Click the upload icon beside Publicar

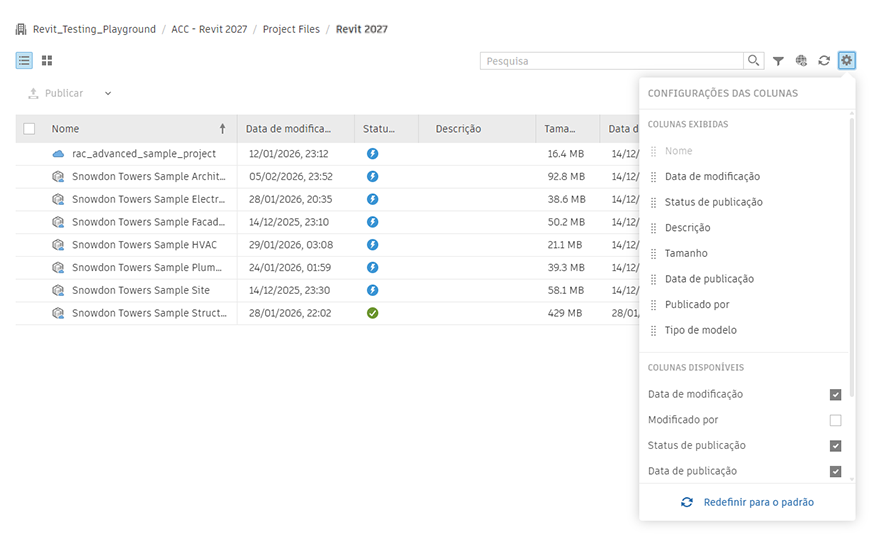coord(33,93)
